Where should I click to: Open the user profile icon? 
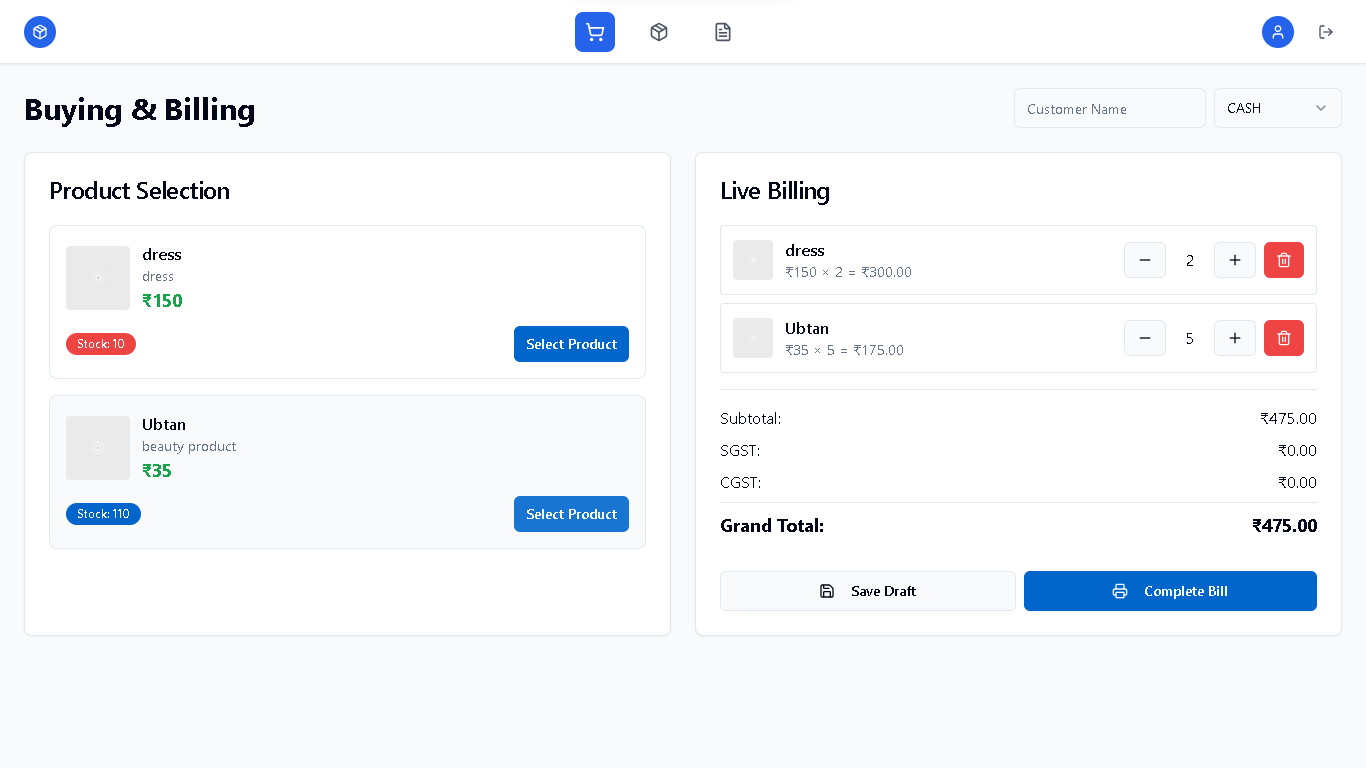point(1278,31)
